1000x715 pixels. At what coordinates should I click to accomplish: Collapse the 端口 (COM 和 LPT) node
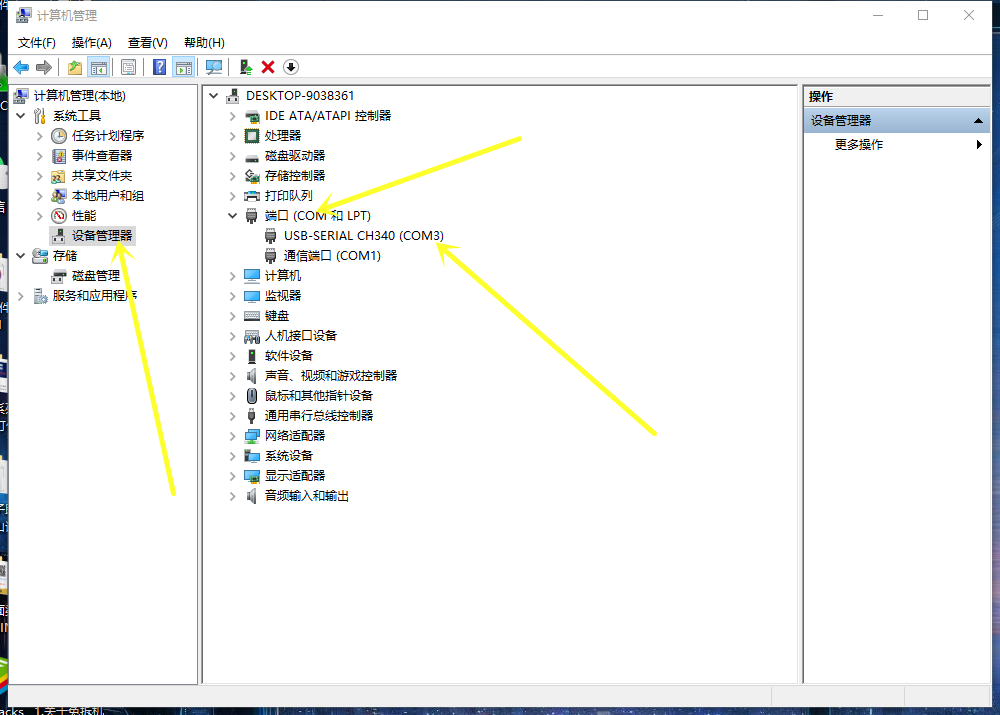[x=233, y=216]
